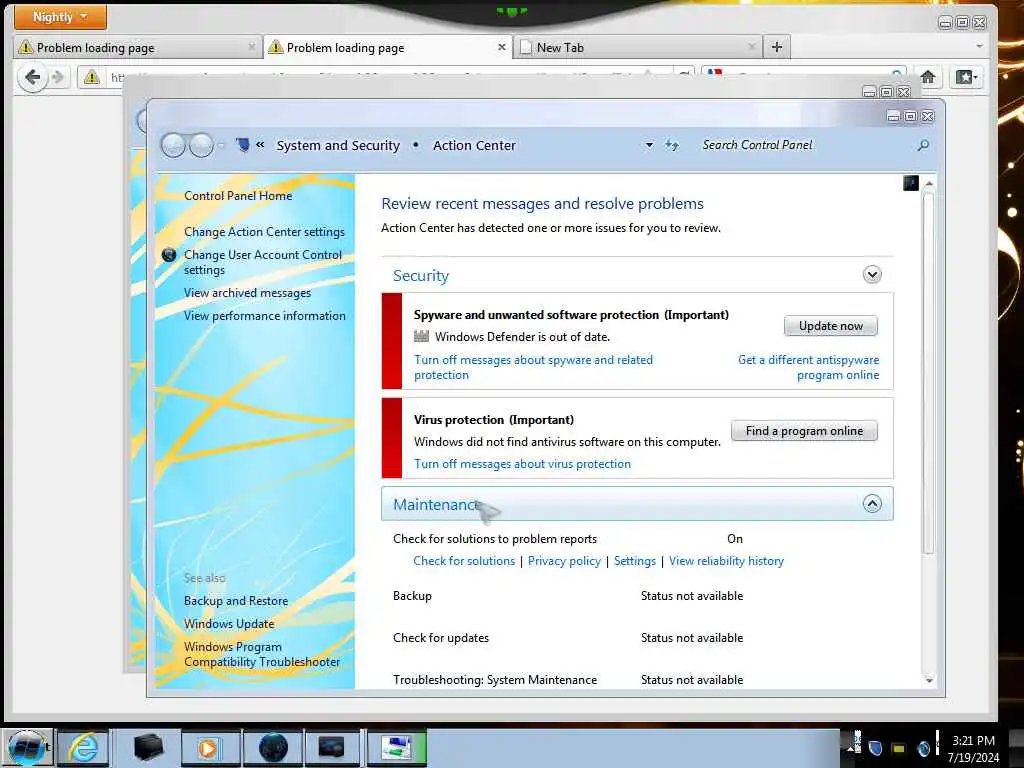Screen dimensions: 1024x768
Task: Open Windows Media Player from taskbar
Action: pyautogui.click(x=209, y=748)
